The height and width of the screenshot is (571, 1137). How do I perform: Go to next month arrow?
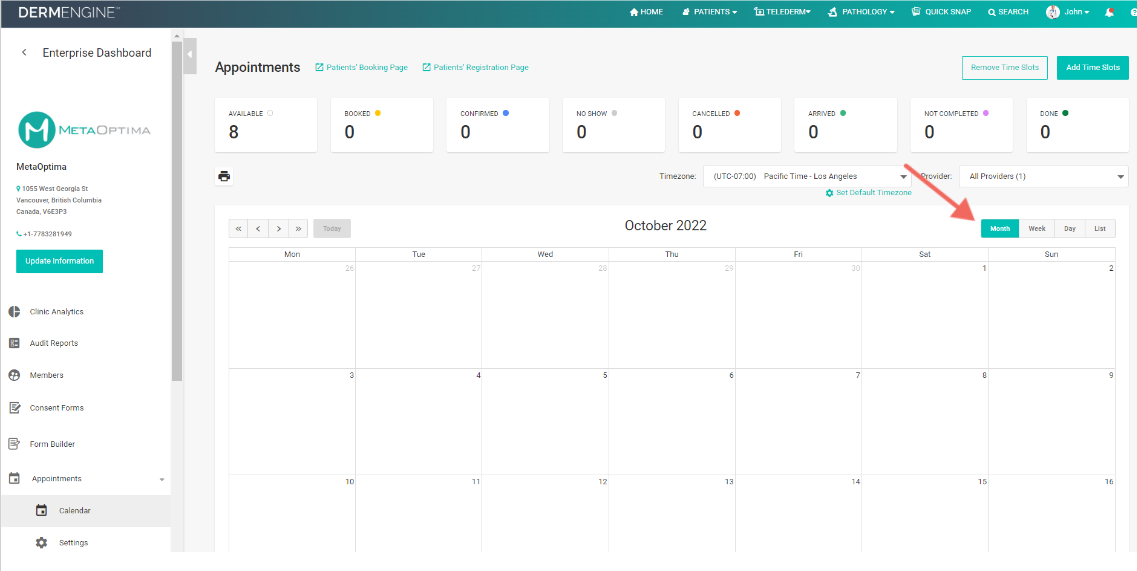278,229
